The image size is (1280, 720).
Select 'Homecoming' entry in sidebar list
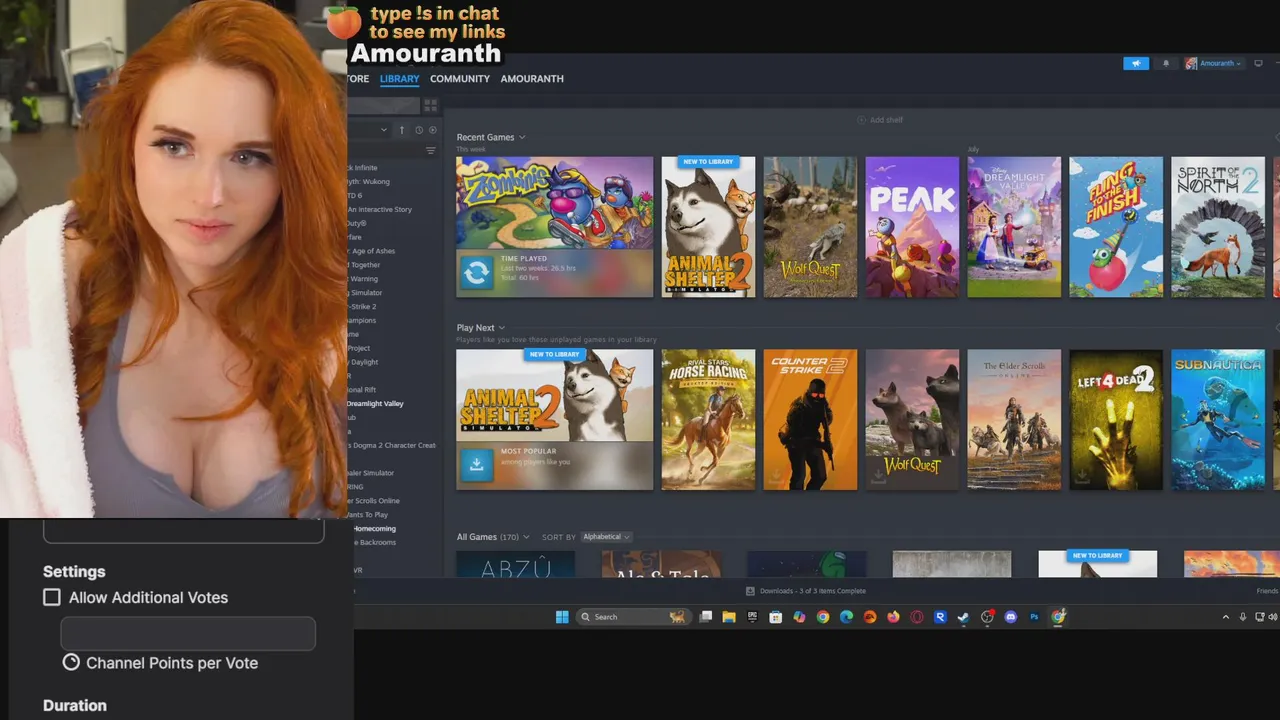tap(373, 528)
